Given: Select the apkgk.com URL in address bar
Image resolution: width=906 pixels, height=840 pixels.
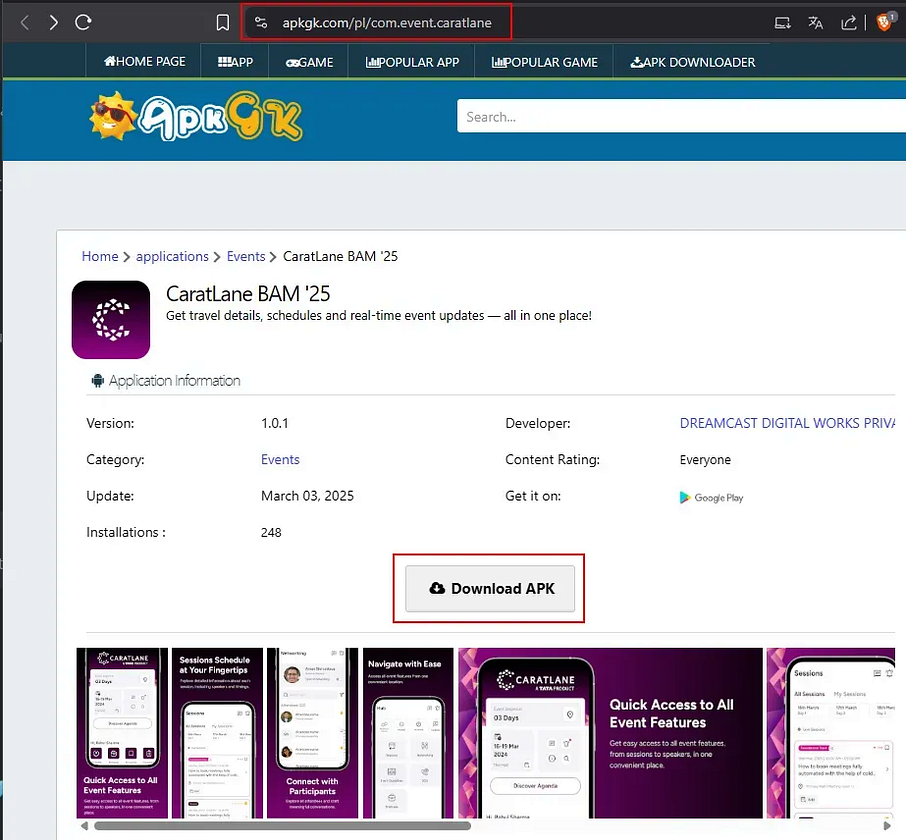Looking at the screenshot, I should 387,23.
